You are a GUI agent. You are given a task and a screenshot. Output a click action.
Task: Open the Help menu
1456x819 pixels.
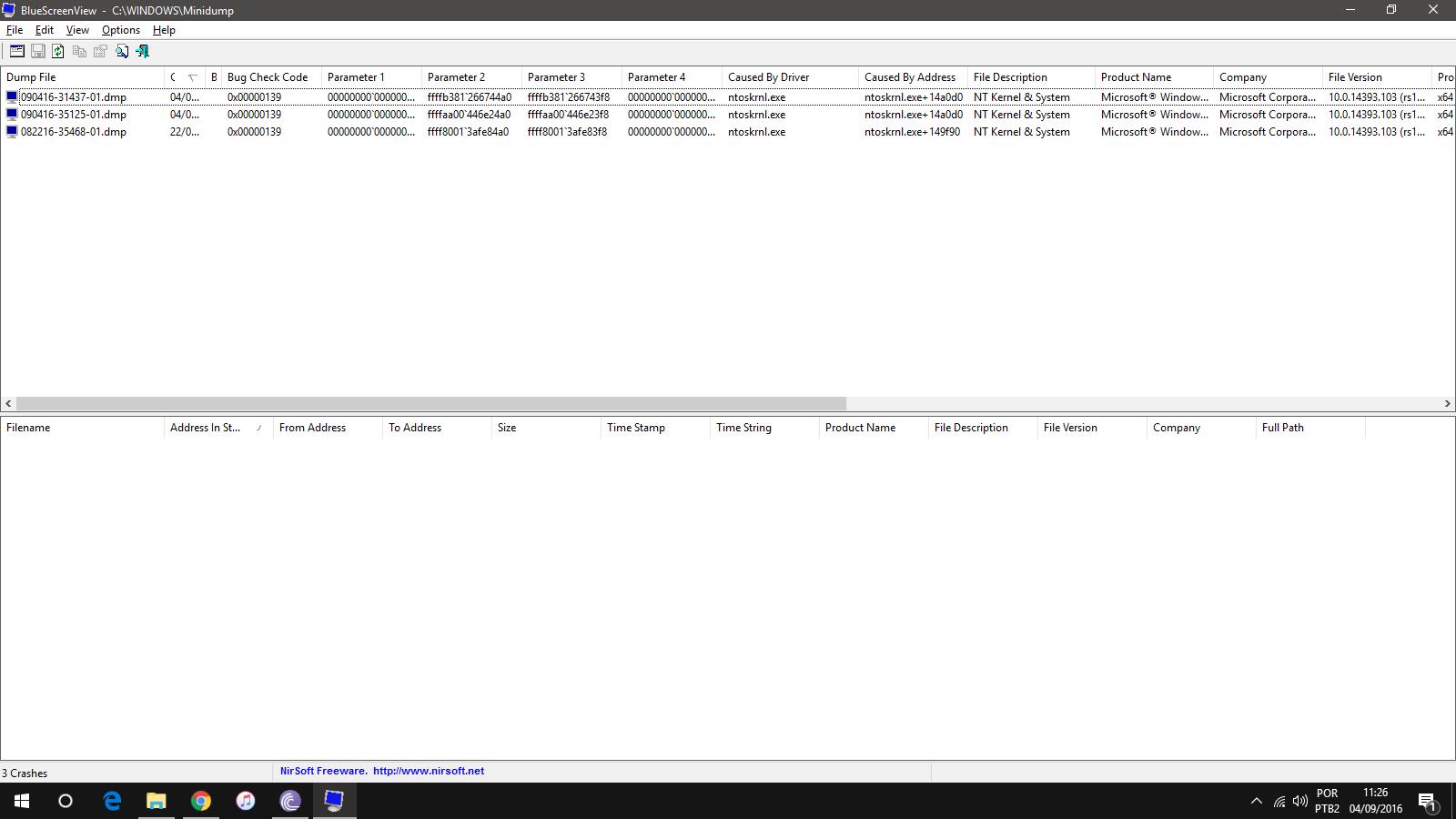point(164,30)
